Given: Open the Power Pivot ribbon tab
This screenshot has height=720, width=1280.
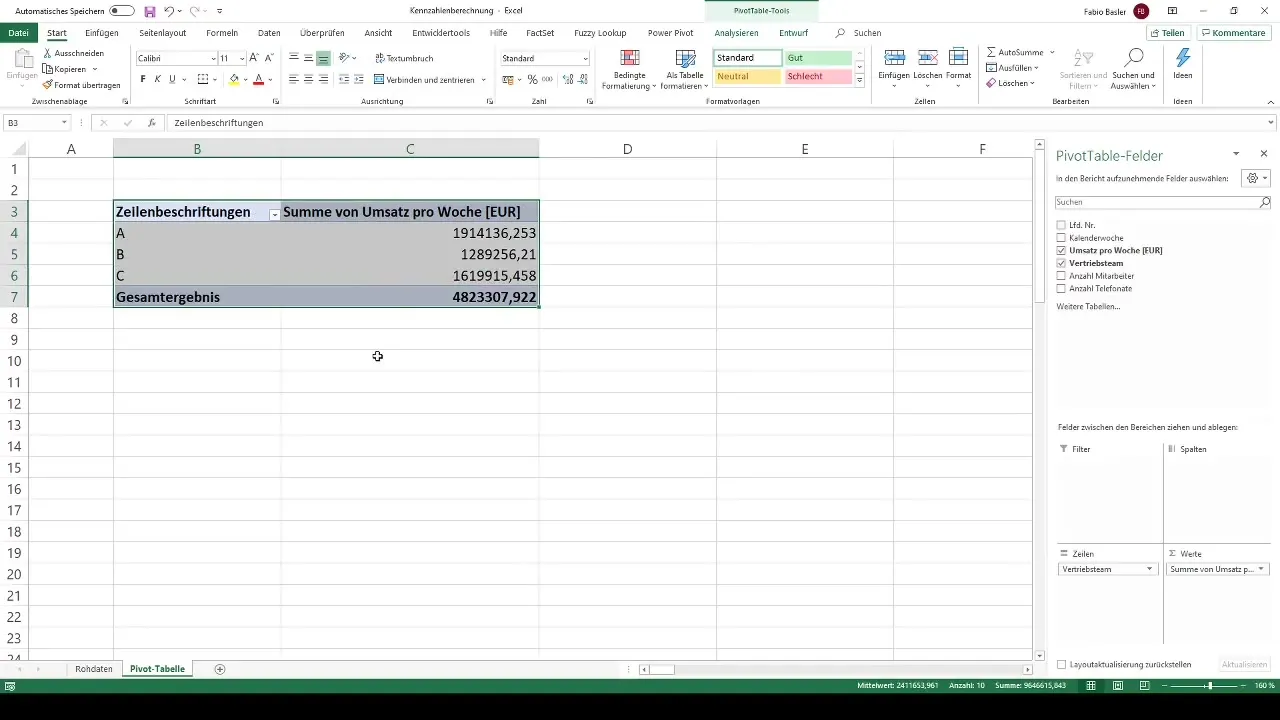Looking at the screenshot, I should (670, 33).
